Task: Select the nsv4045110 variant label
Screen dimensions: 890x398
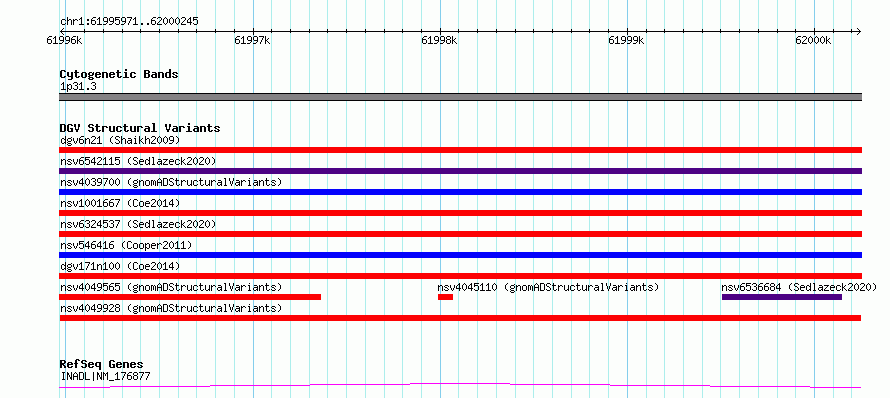Action: pos(548,287)
